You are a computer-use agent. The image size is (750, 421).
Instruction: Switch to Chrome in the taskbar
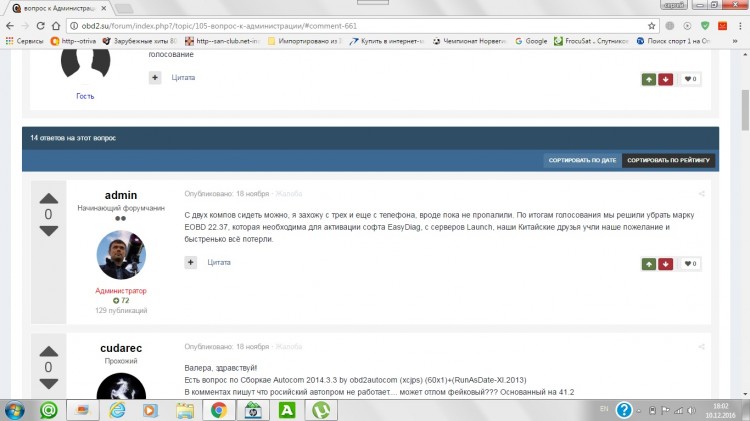click(219, 410)
